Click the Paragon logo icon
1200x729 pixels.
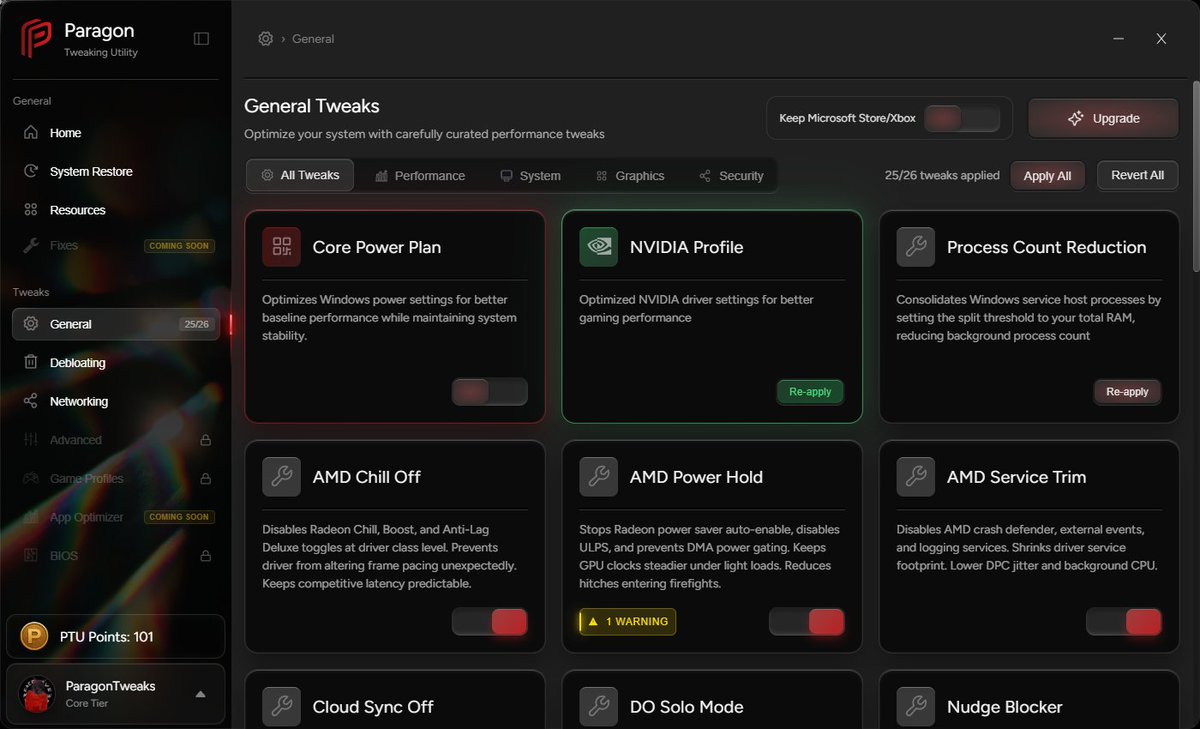point(36,39)
